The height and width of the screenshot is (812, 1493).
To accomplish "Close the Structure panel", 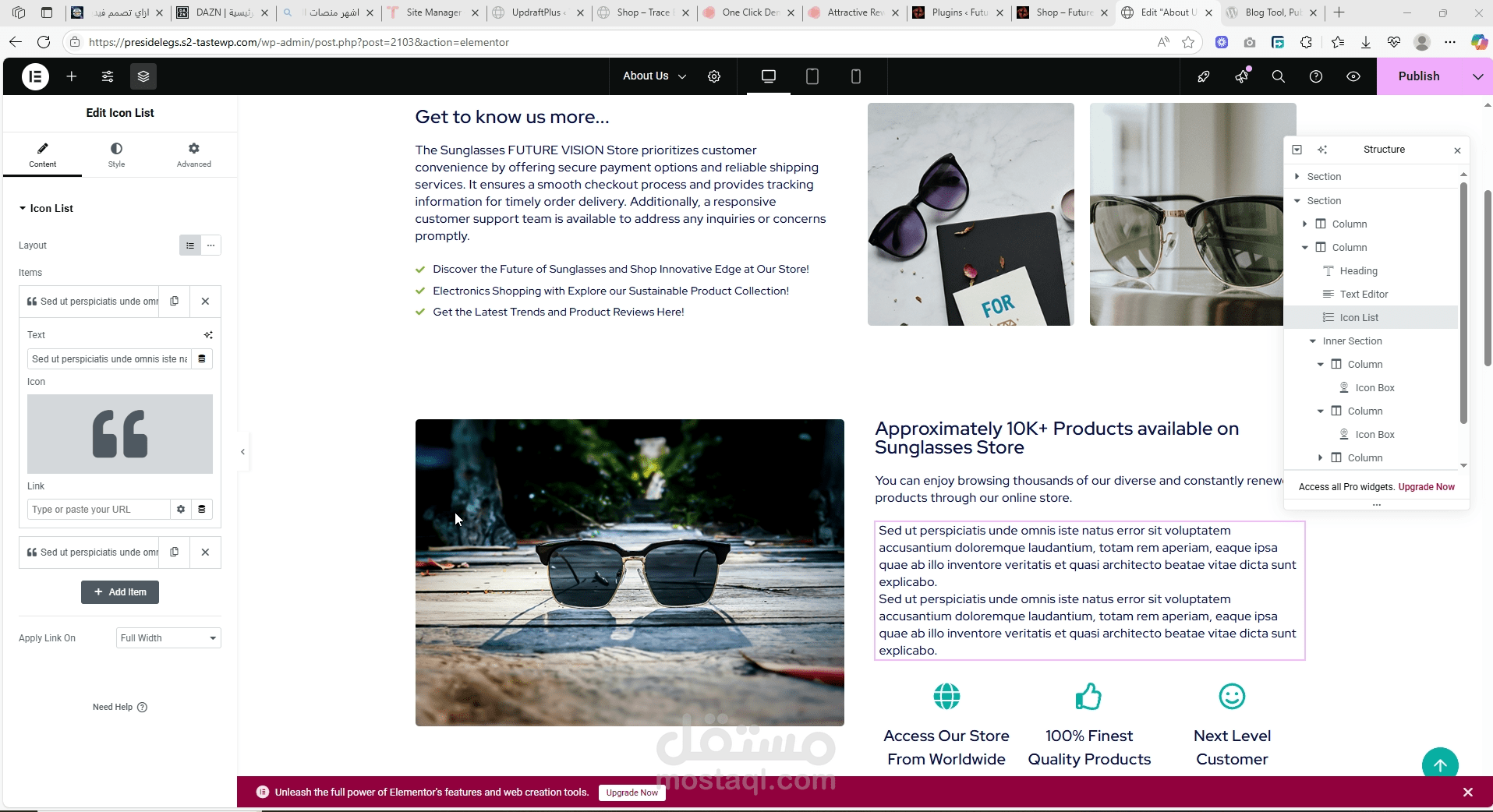I will 1457,150.
